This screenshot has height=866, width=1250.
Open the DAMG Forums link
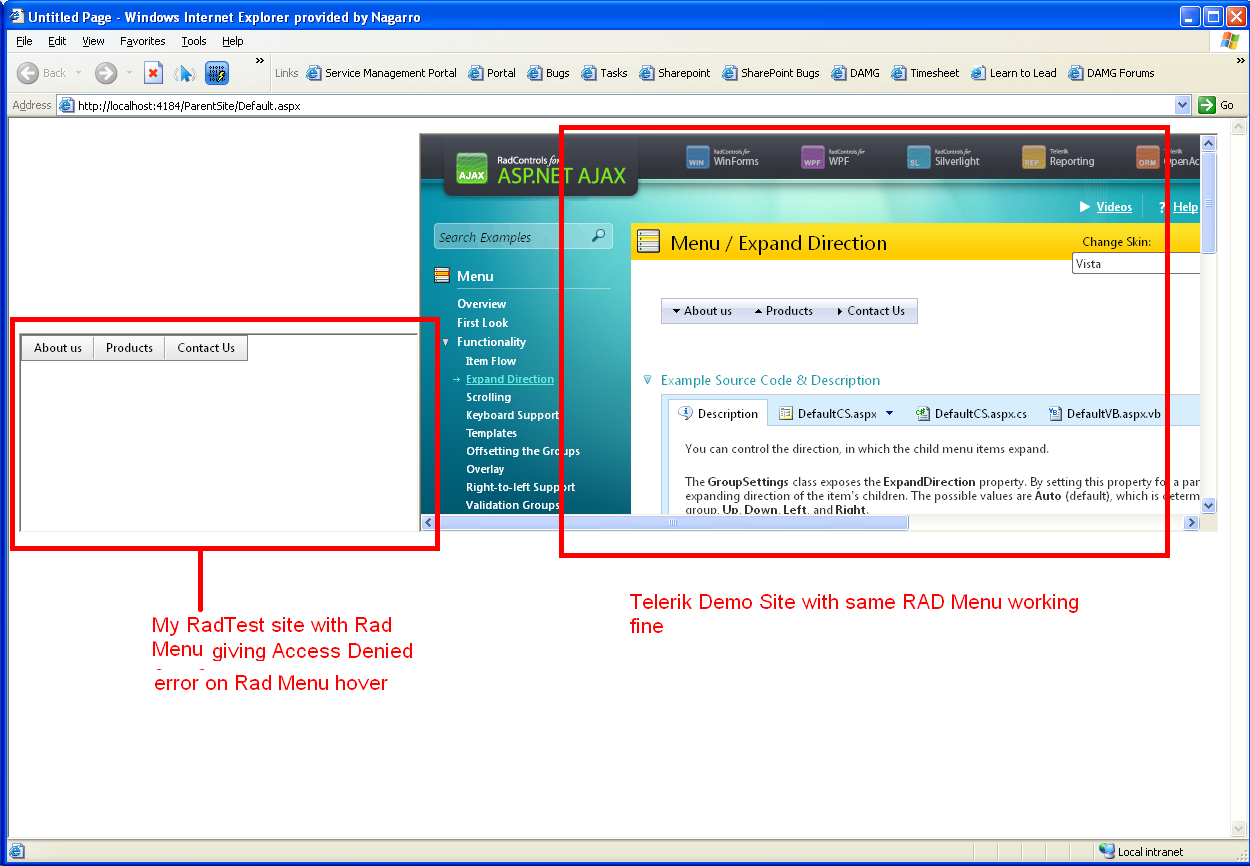tap(1111, 73)
